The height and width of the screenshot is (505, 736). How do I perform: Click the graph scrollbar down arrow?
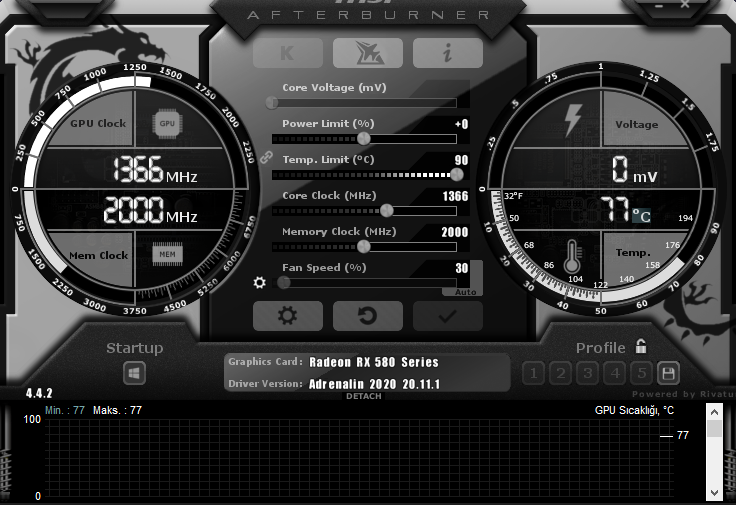tap(714, 493)
